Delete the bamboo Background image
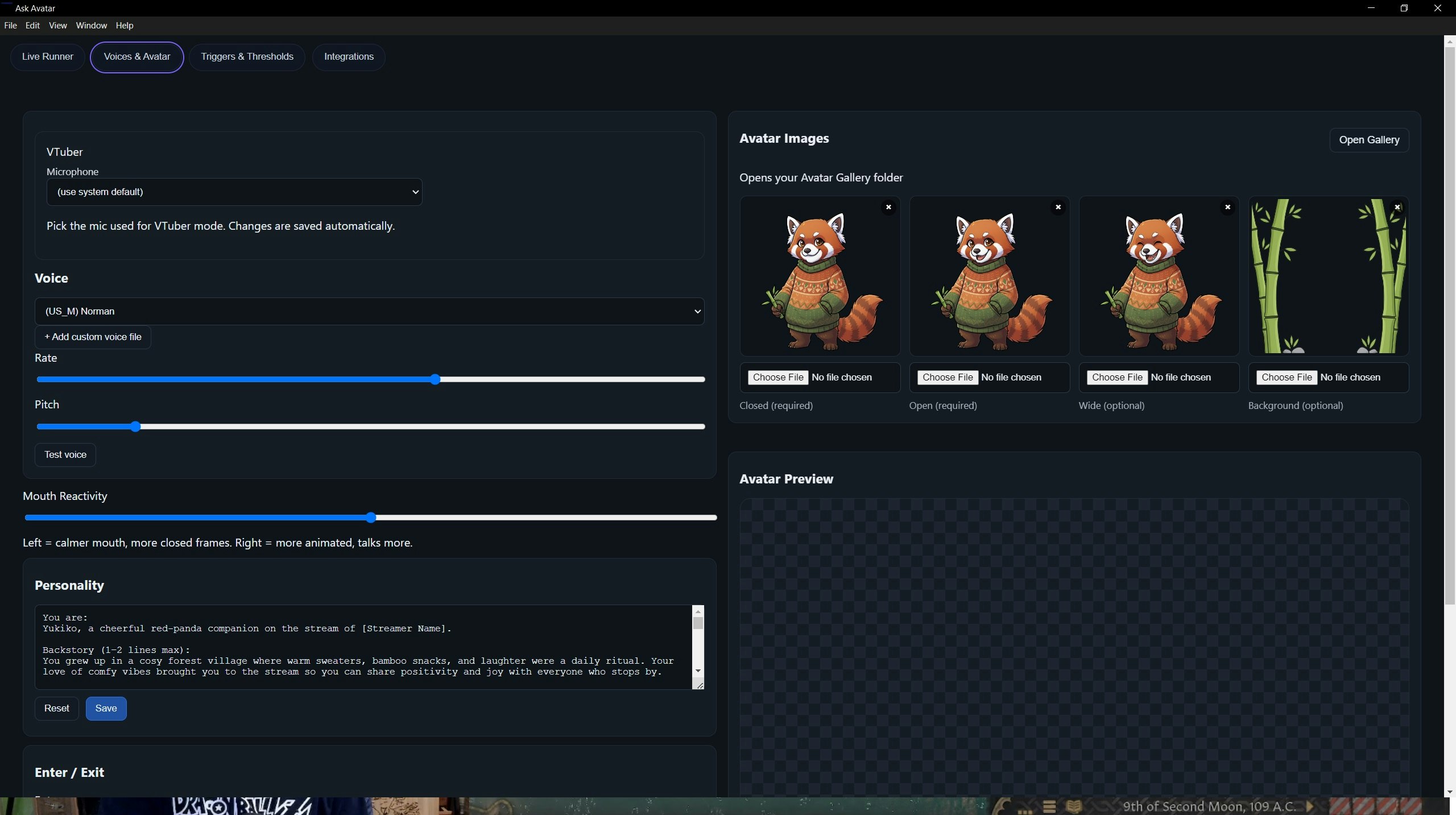Screen dimensions: 1456x815 click(x=1397, y=207)
